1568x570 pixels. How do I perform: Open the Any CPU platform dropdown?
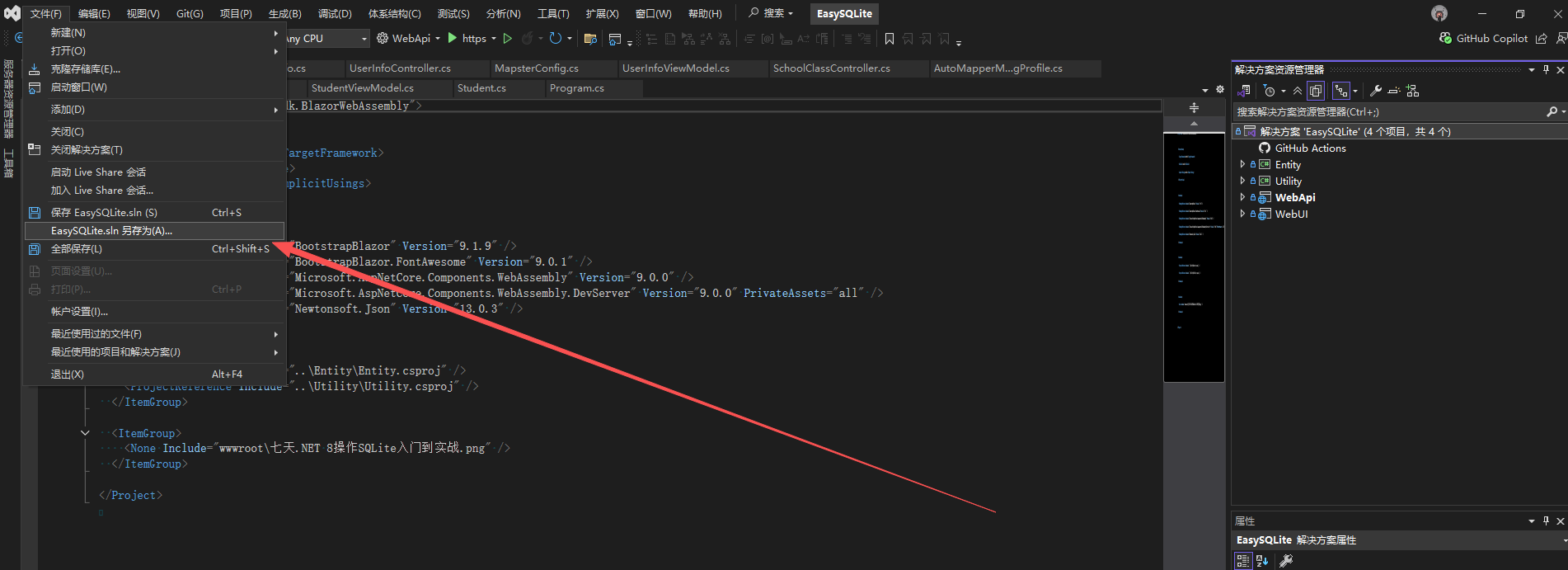point(364,39)
